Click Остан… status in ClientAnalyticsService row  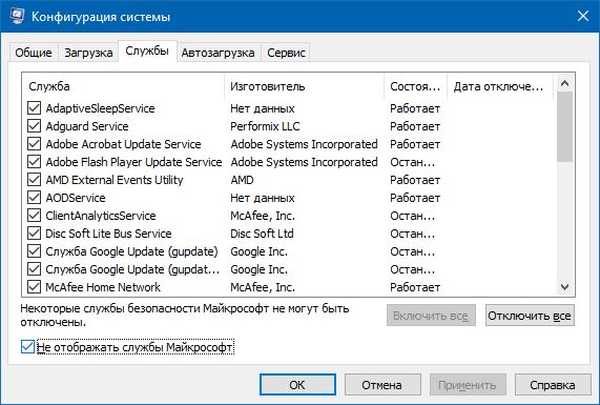[412, 216]
